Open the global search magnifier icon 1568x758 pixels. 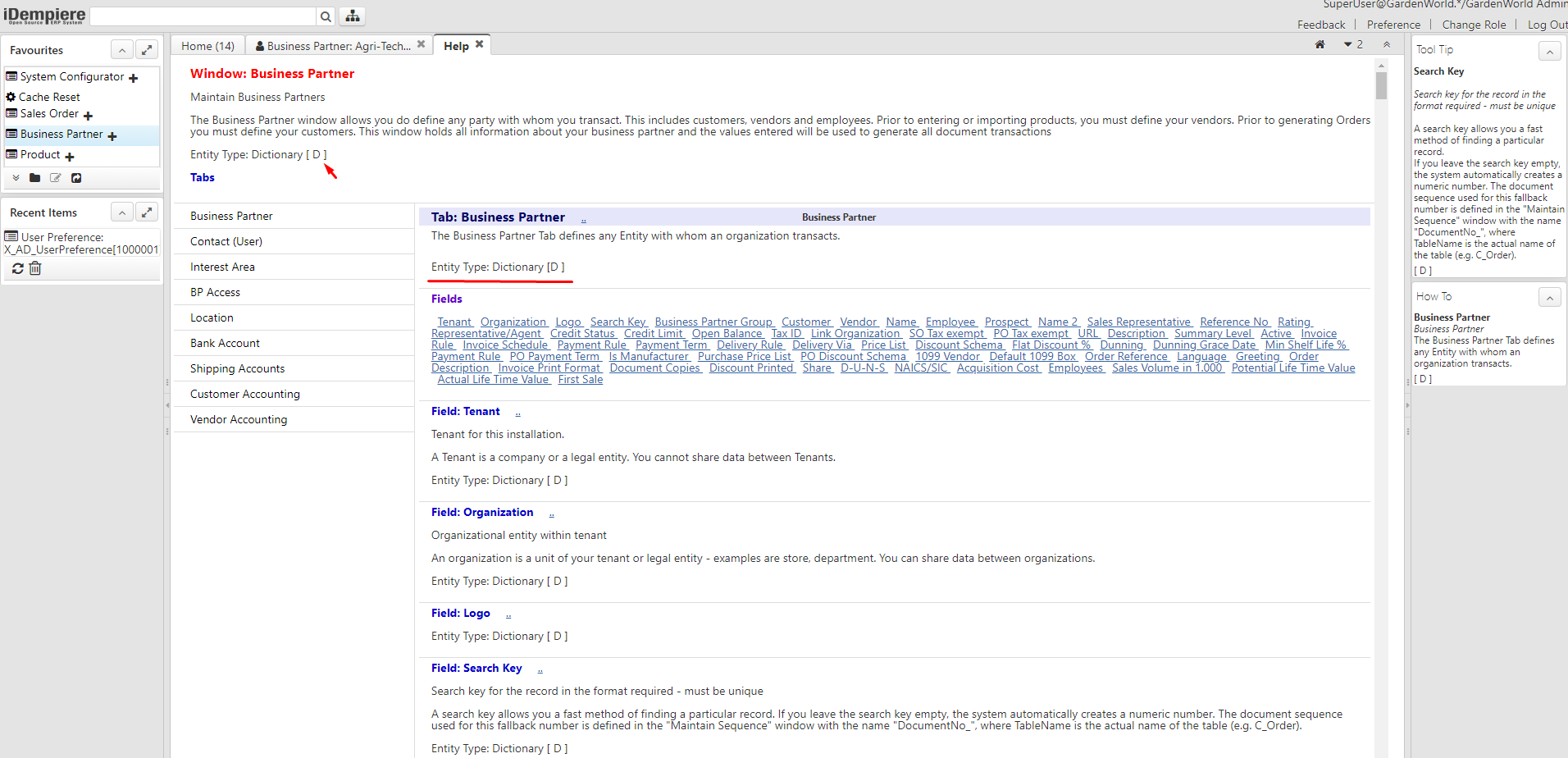(x=326, y=16)
